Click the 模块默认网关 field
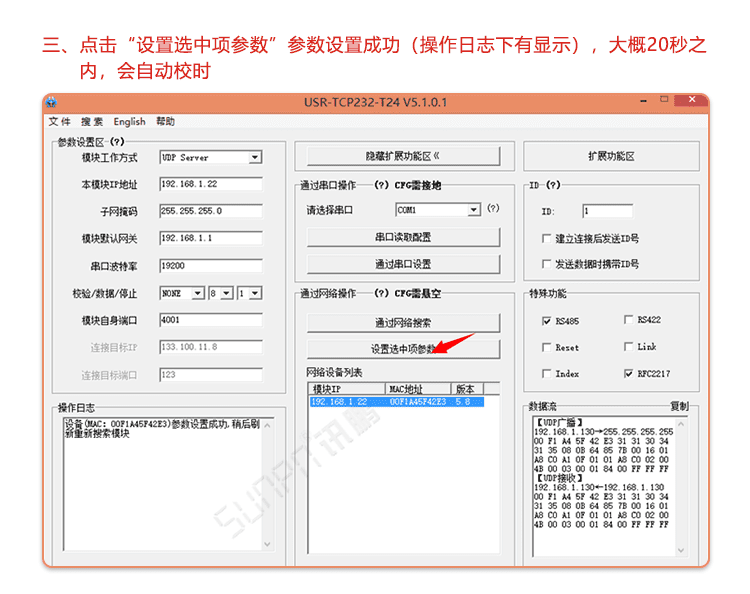The height and width of the screenshot is (594, 750). point(210,238)
